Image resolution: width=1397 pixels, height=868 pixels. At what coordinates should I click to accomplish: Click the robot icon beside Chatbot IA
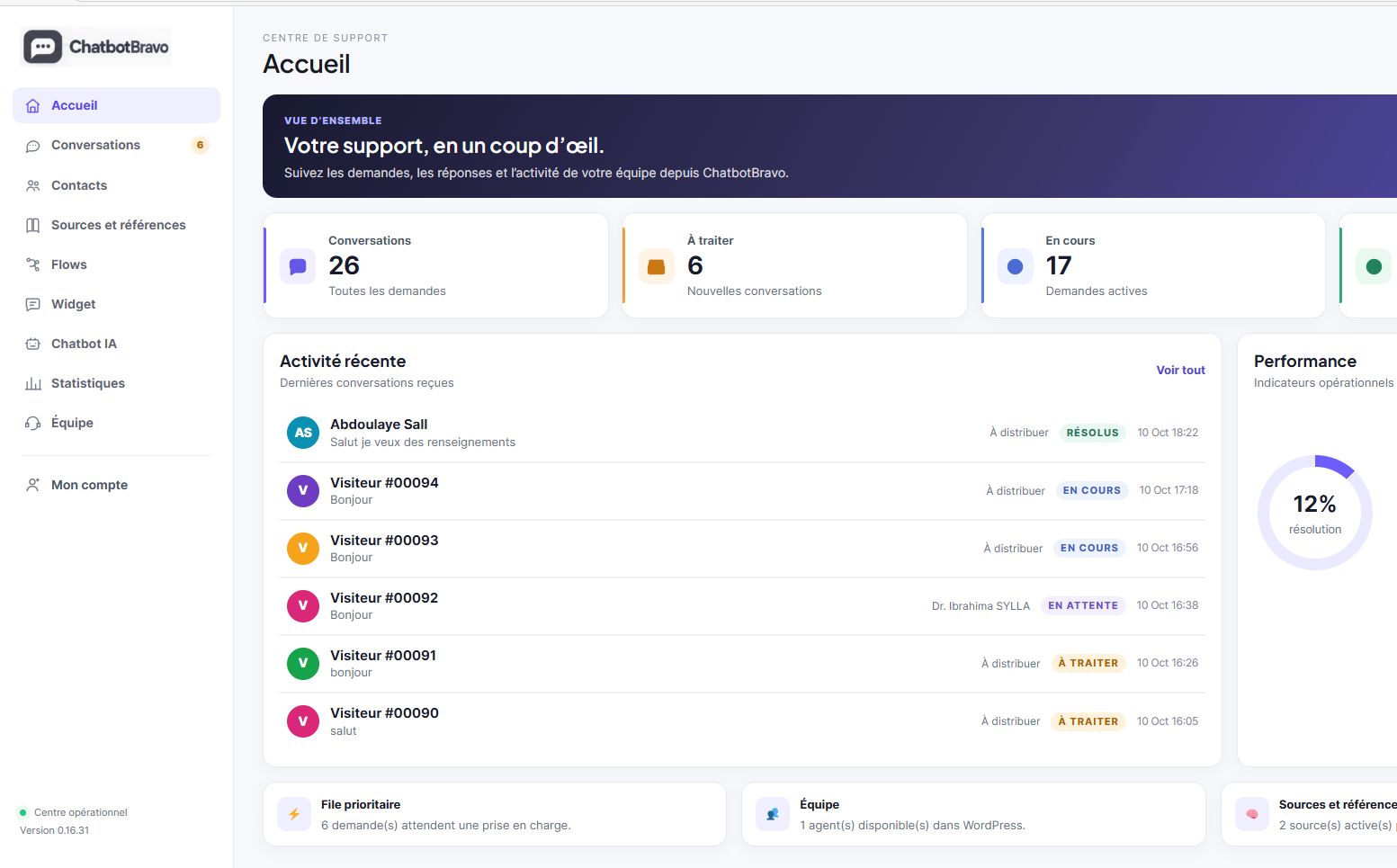(x=33, y=344)
